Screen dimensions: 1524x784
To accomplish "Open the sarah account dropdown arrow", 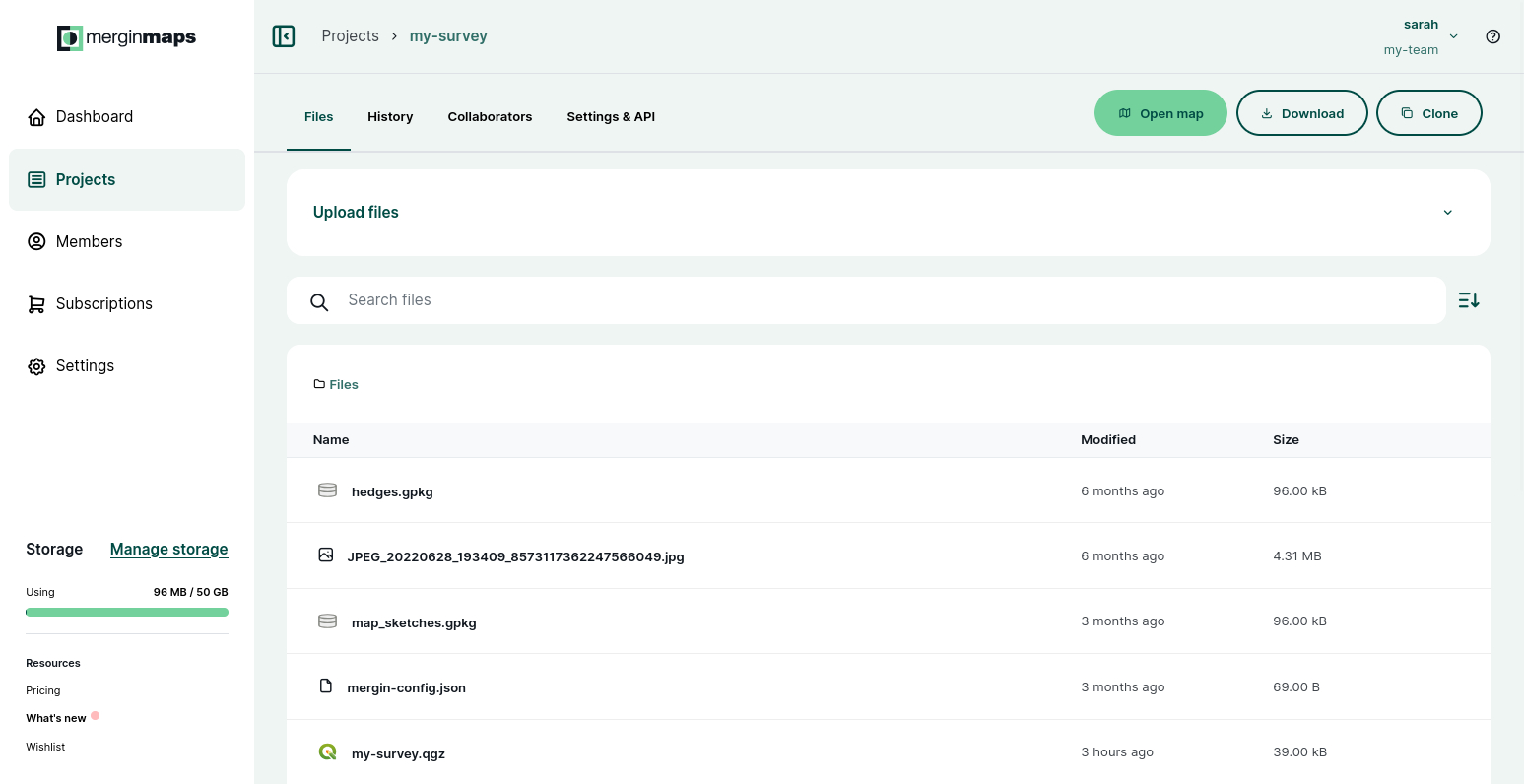I will point(1454,36).
